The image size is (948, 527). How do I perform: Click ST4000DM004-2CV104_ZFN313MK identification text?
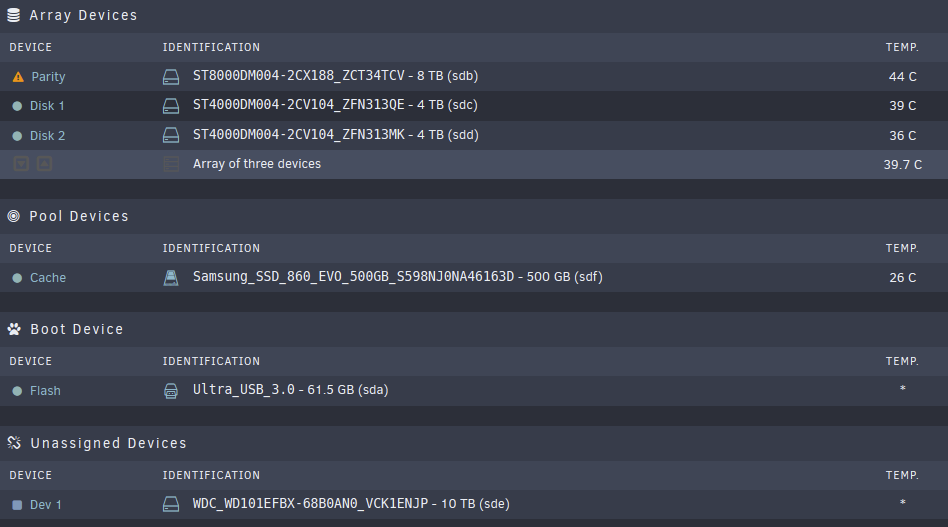coord(299,135)
